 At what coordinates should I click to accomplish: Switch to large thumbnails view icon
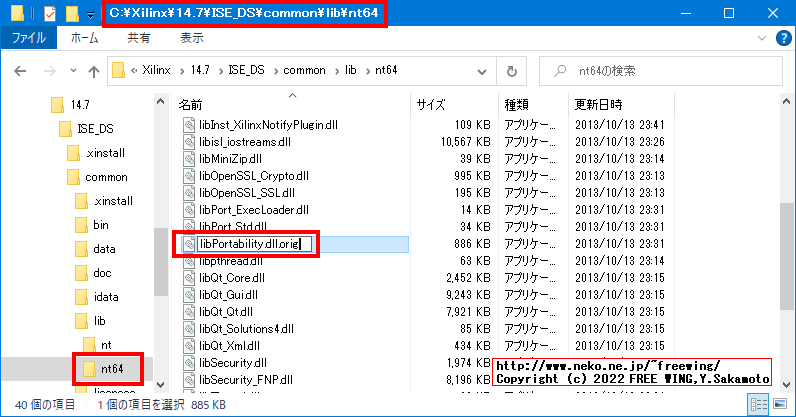pos(780,405)
